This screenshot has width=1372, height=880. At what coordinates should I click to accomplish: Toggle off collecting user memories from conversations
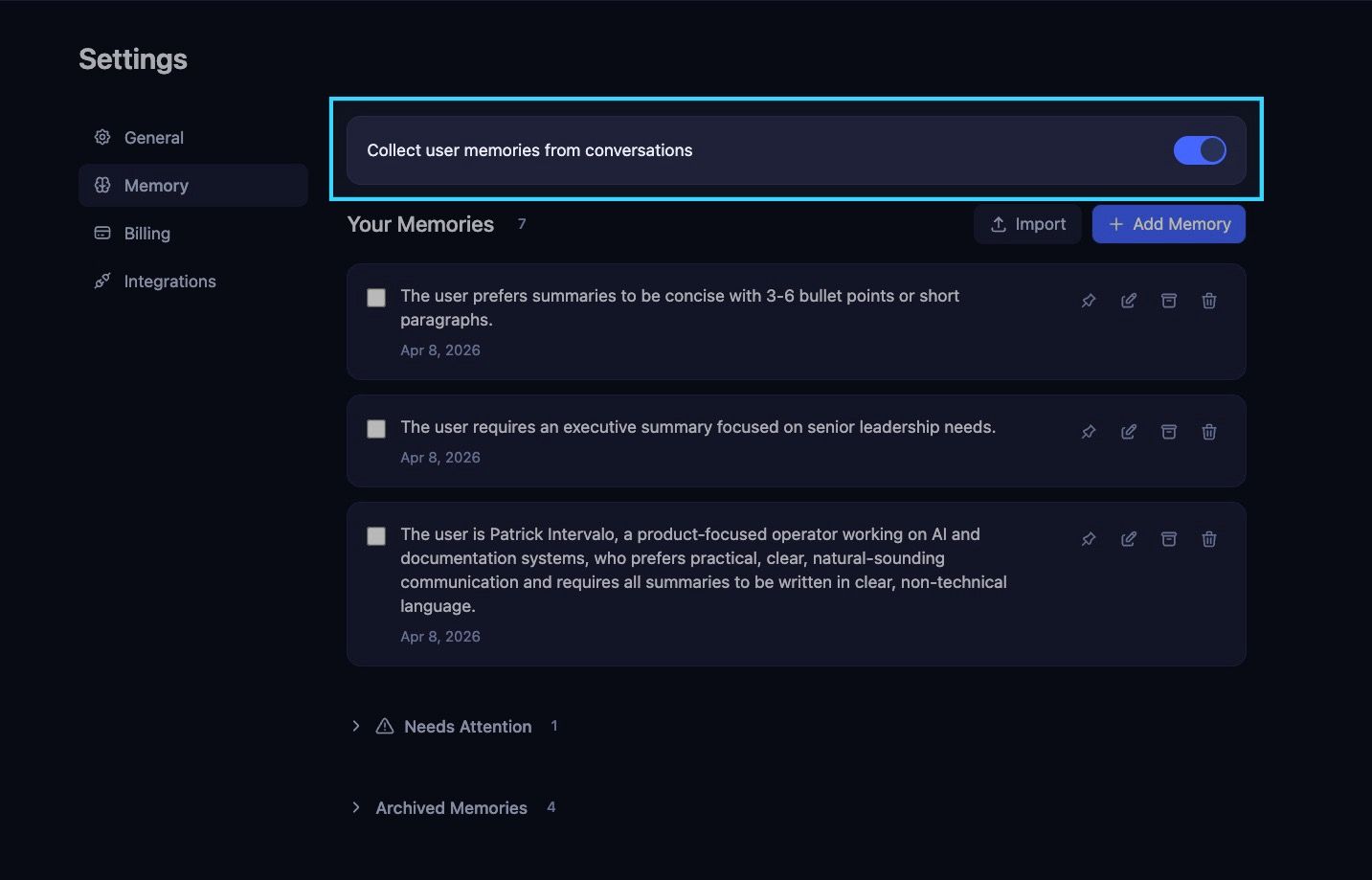[1200, 150]
